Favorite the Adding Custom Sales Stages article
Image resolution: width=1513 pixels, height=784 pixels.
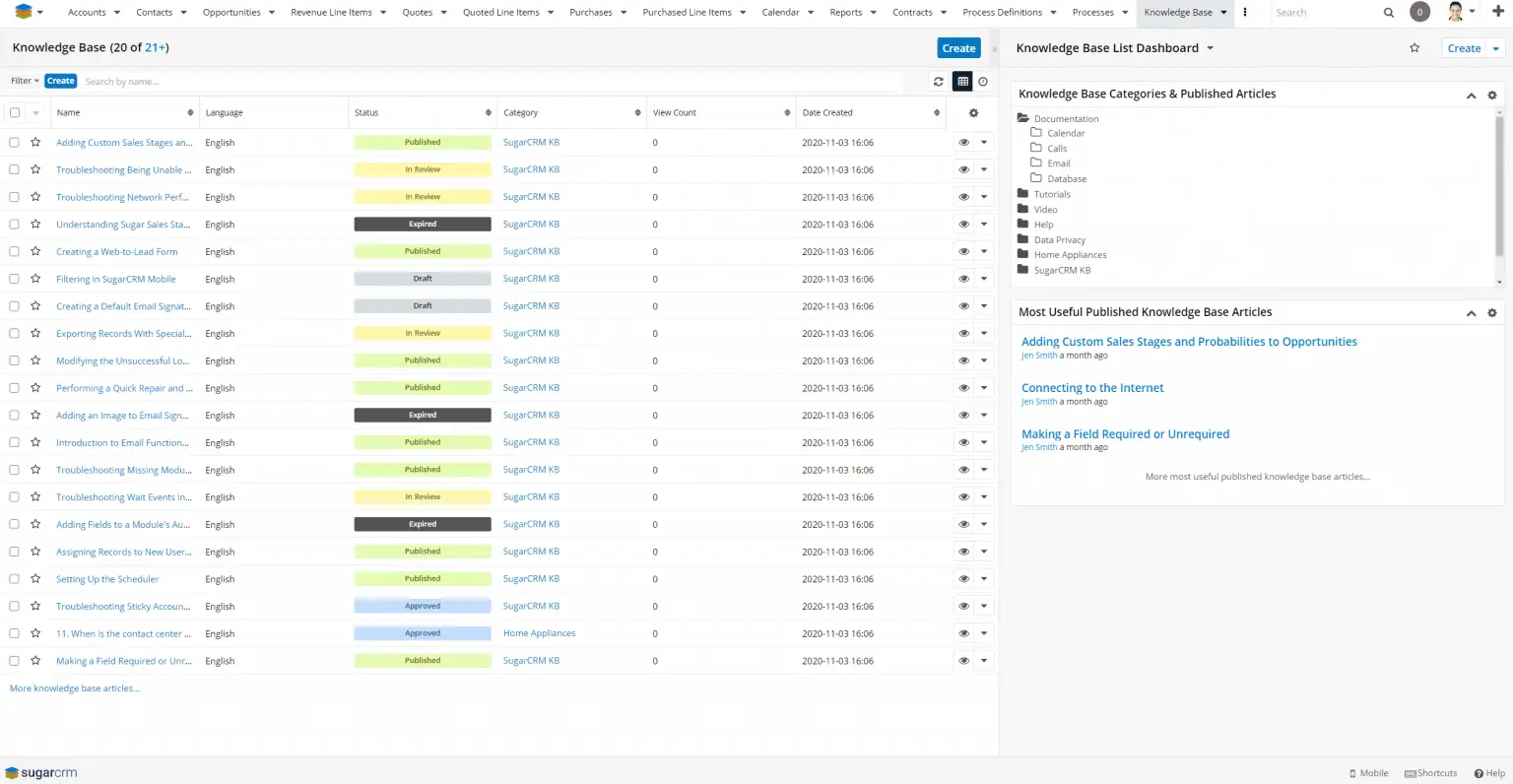coord(35,142)
